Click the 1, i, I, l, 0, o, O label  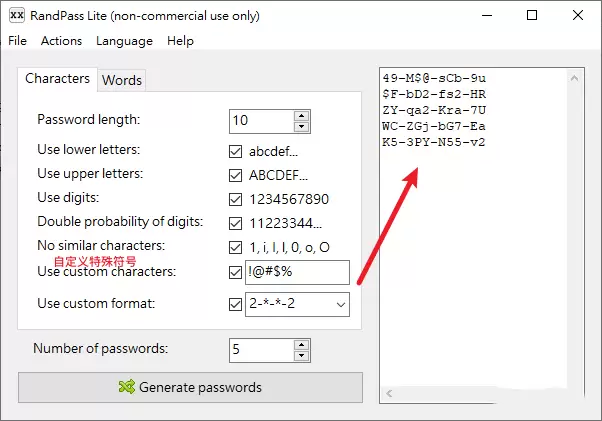pyautogui.click(x=289, y=248)
